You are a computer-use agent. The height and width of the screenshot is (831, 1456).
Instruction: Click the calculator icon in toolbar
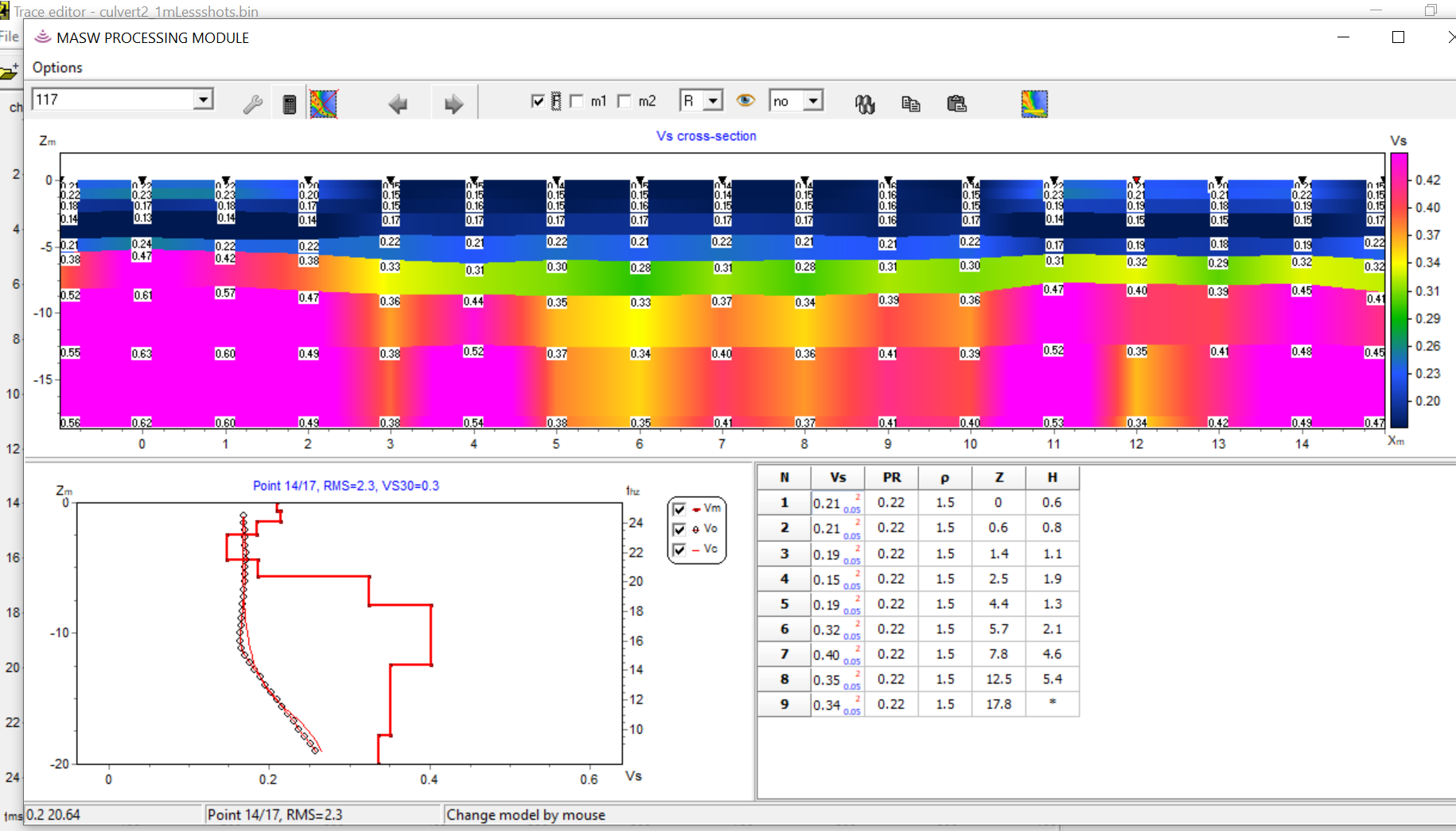click(290, 103)
